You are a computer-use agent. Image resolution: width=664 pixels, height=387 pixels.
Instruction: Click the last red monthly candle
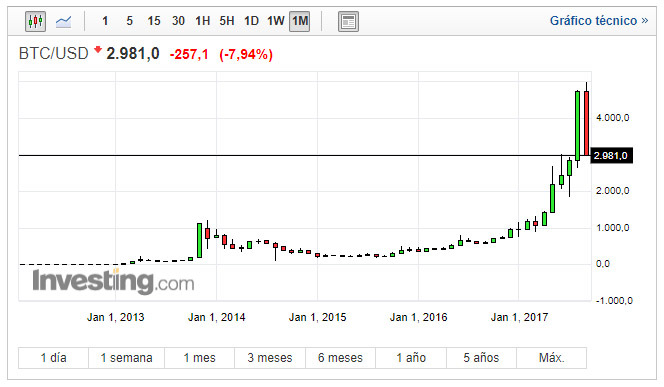click(587, 123)
